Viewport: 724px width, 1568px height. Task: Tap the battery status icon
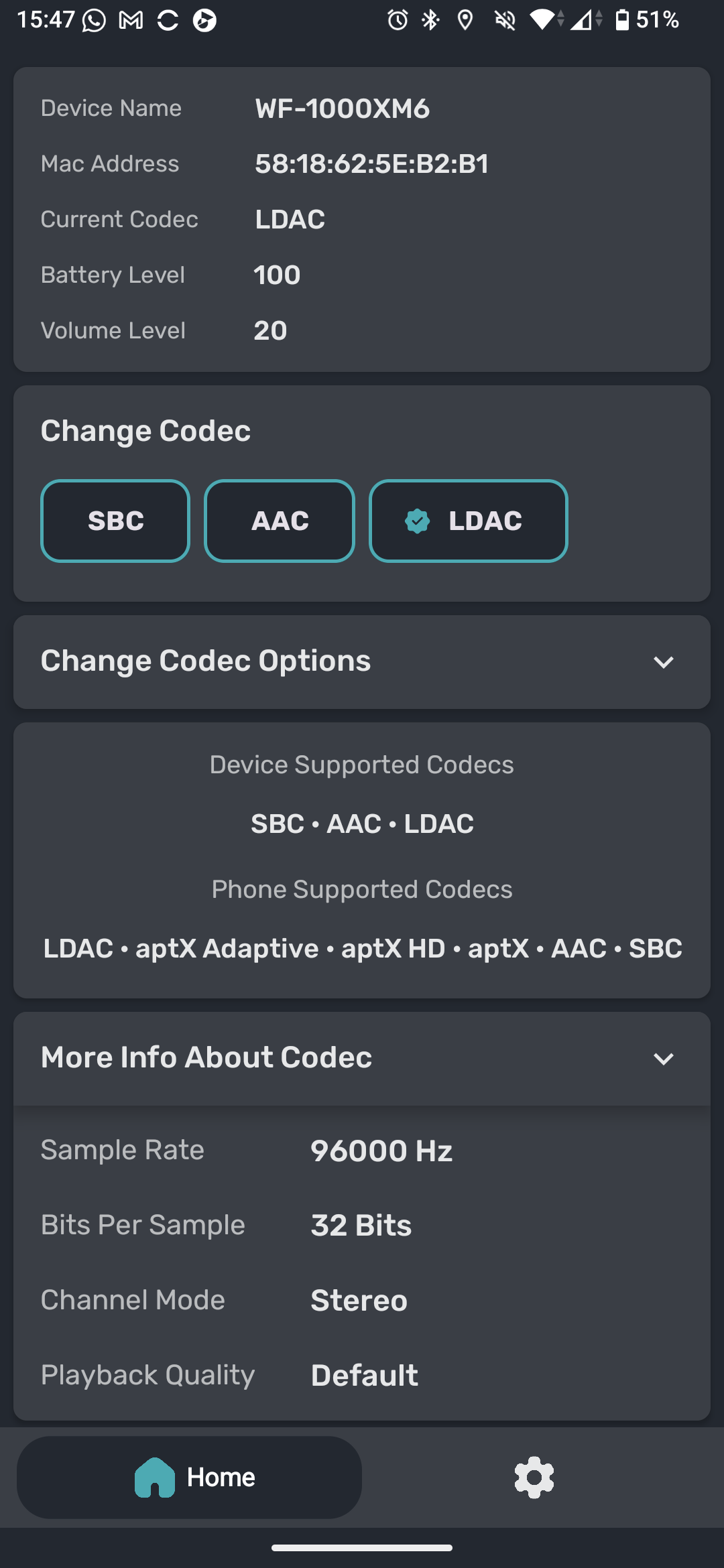(x=622, y=20)
